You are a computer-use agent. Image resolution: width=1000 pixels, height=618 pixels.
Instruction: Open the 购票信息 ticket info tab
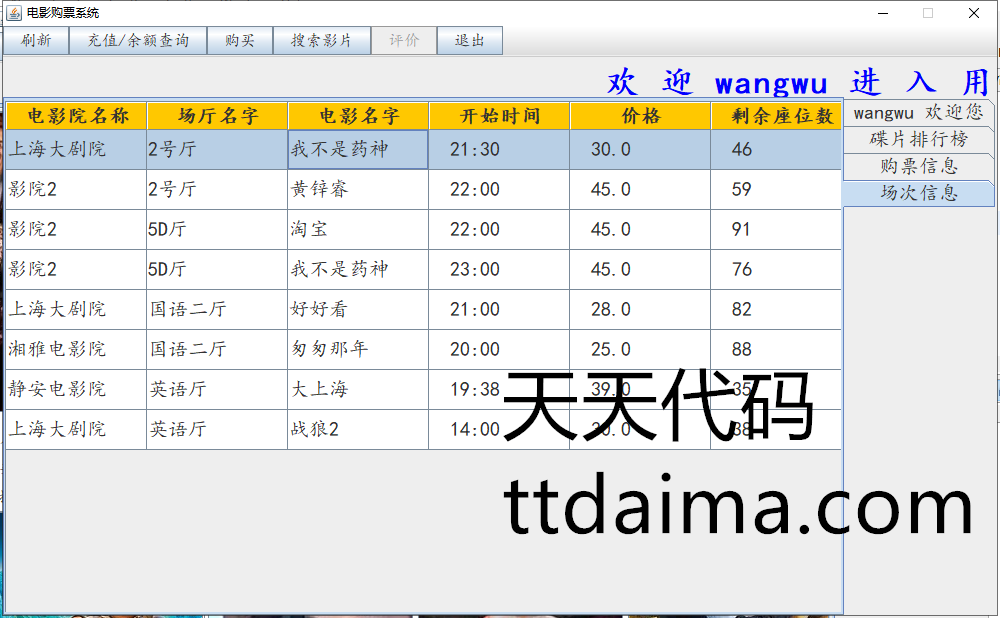pos(917,166)
